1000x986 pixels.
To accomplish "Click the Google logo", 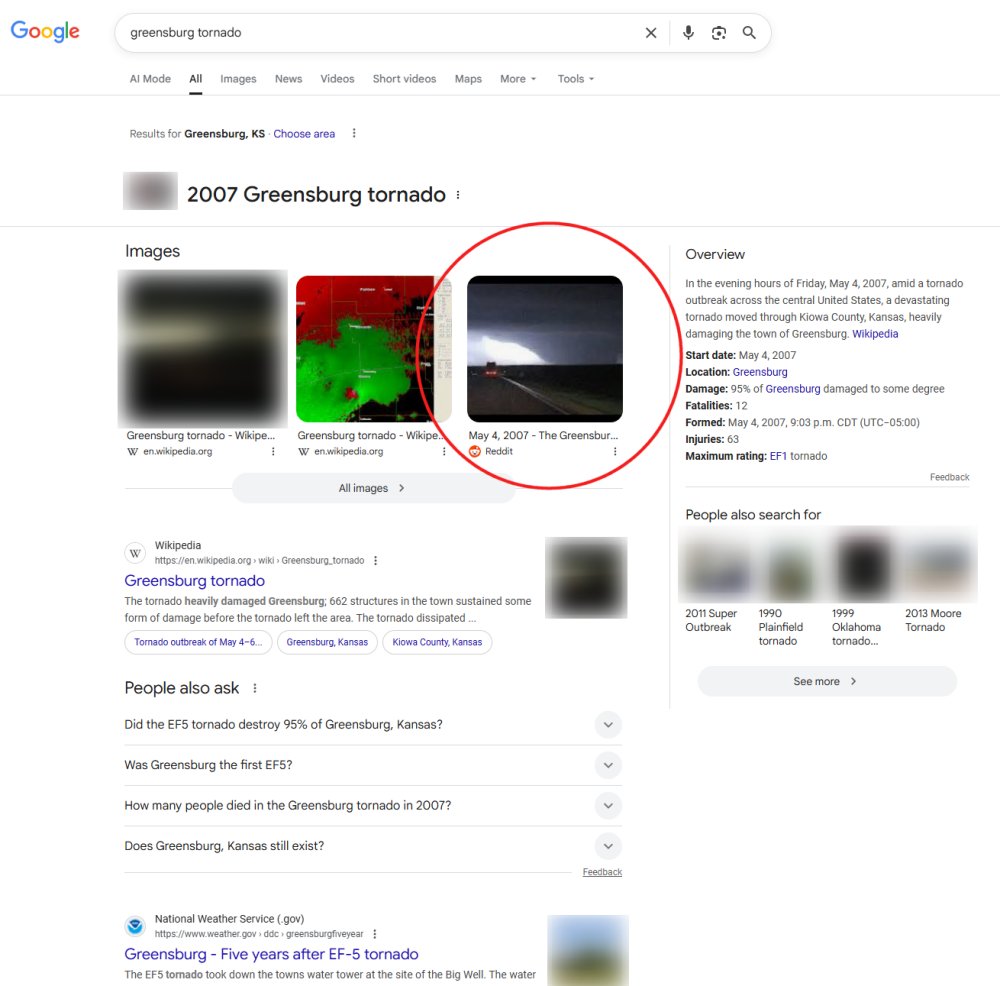I will tap(45, 32).
